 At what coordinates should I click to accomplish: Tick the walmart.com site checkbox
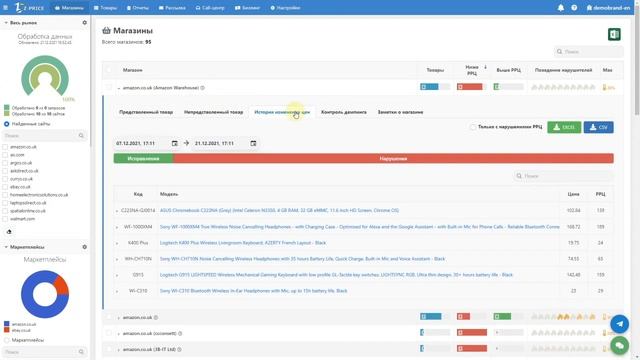click(x=5, y=219)
